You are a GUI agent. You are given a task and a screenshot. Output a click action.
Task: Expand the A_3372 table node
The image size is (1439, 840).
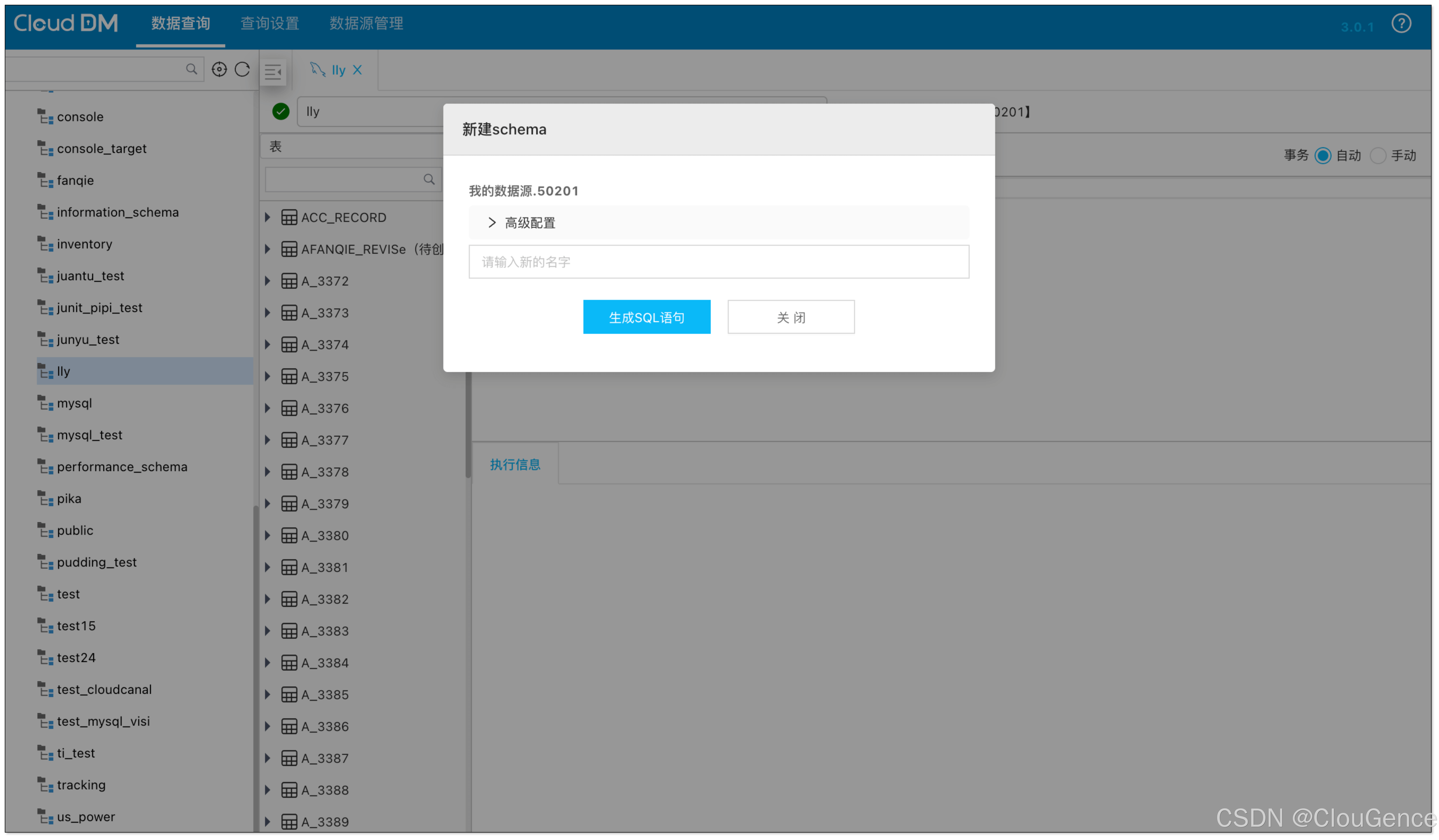click(267, 281)
